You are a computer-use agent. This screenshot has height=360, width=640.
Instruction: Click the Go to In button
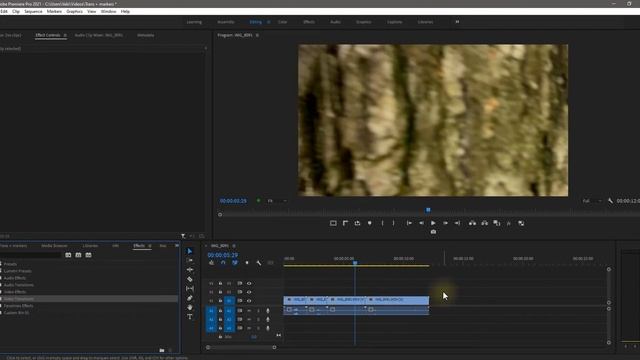coord(409,223)
